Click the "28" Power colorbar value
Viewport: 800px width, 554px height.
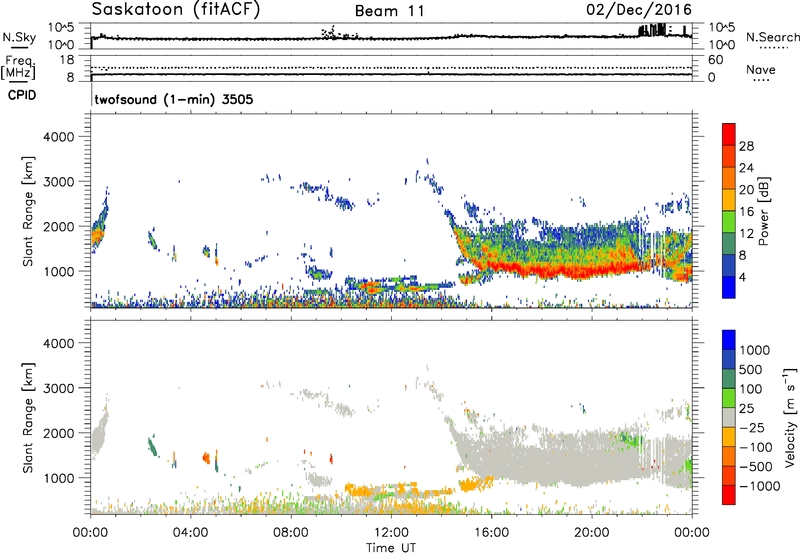coord(746,146)
